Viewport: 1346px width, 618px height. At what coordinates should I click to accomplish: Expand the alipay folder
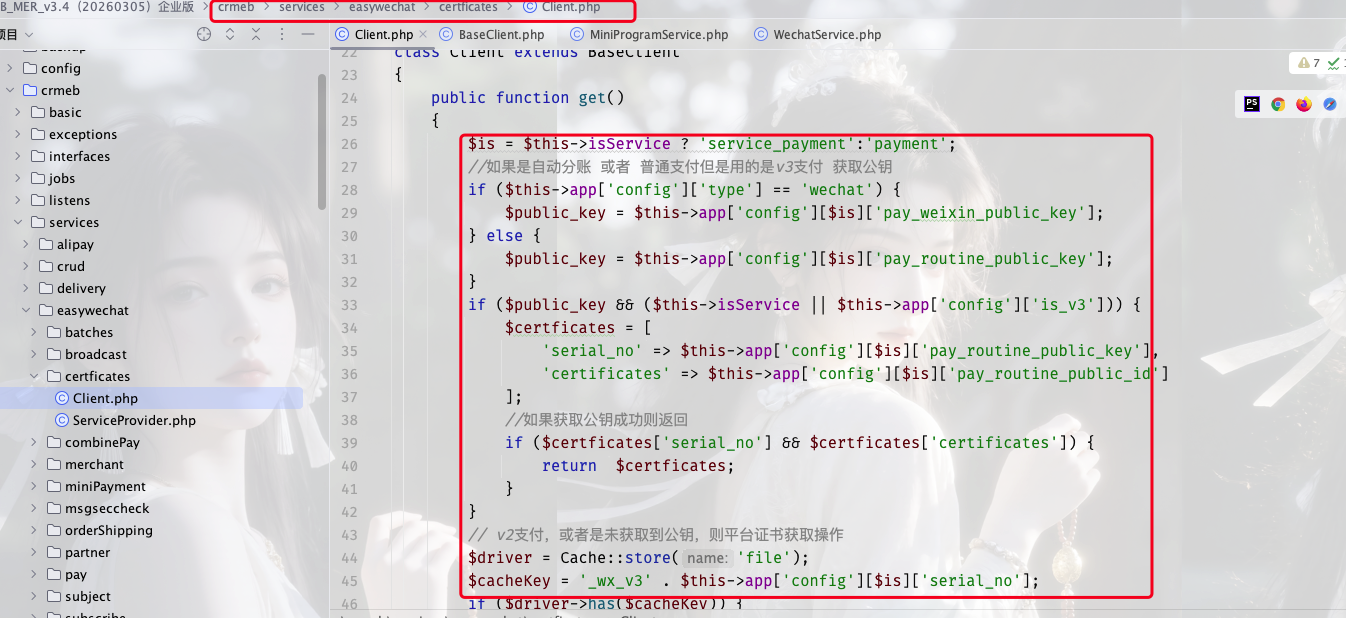(27, 244)
